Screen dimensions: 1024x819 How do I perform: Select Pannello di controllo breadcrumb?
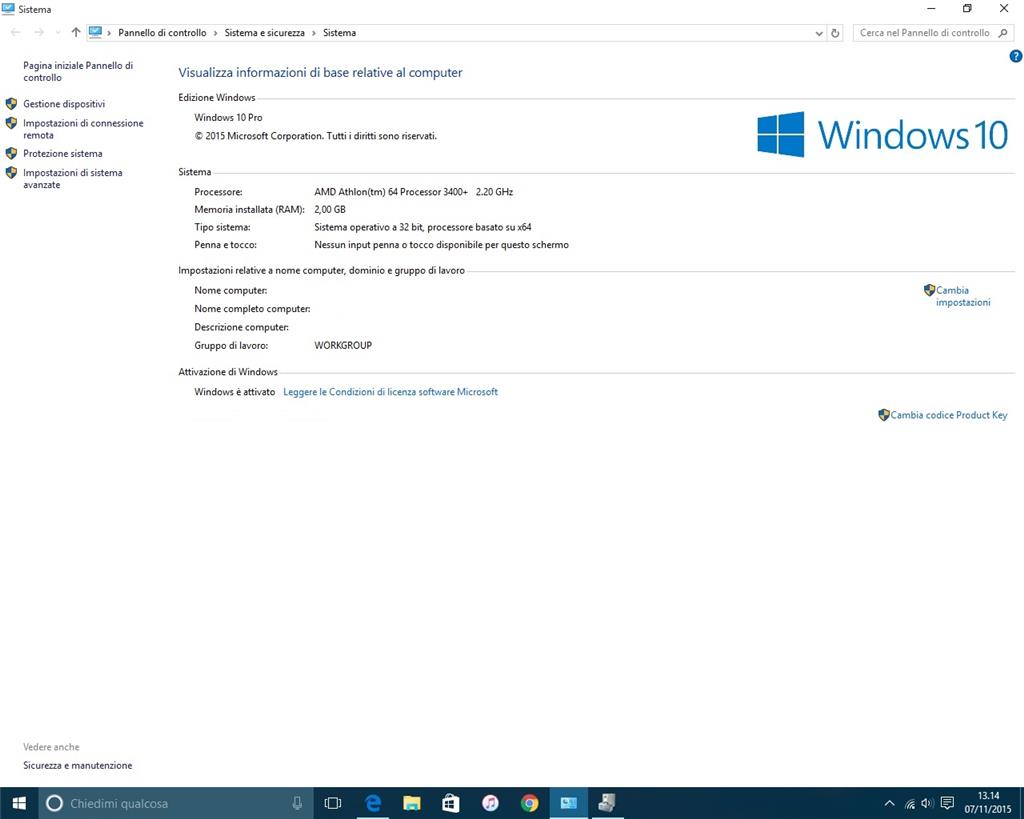[x=162, y=33]
